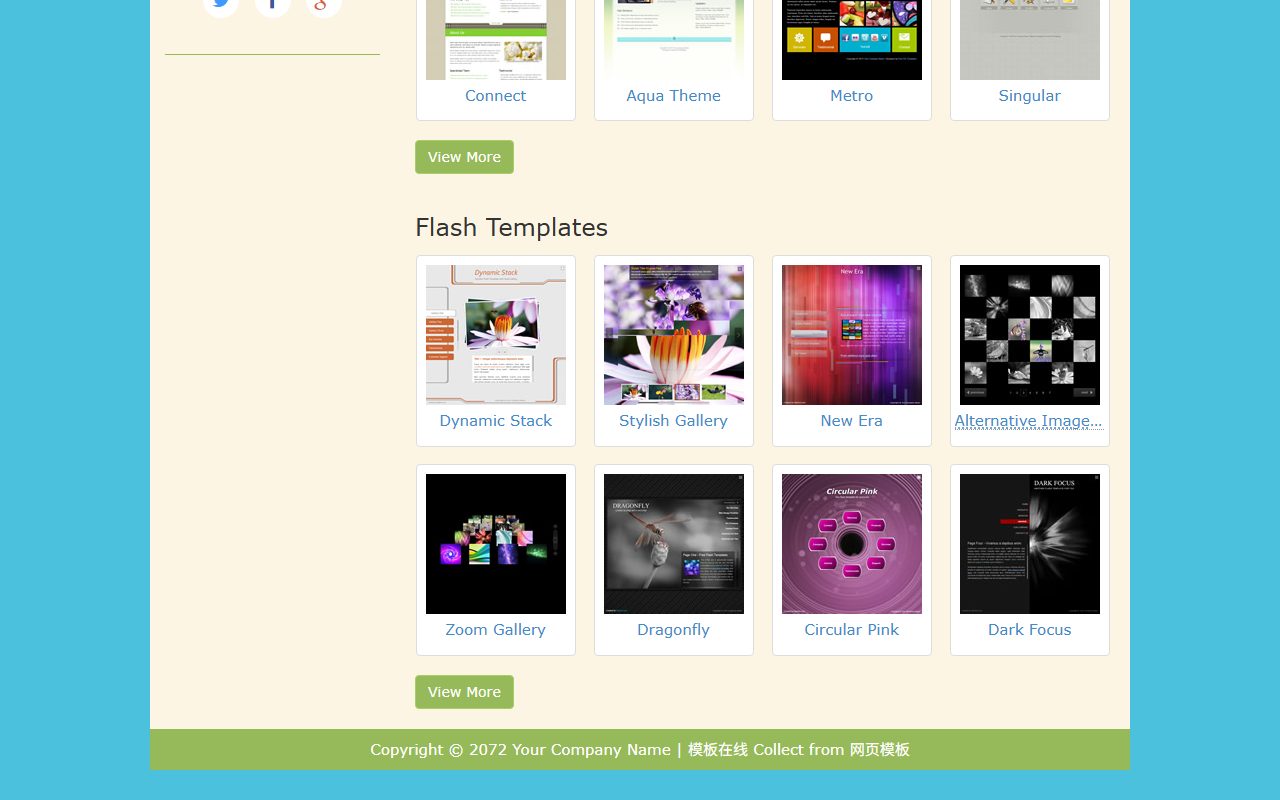Screen dimensions: 1280x800
Task: Select the Dynamic Stack thumbnail image
Action: pyautogui.click(x=496, y=335)
